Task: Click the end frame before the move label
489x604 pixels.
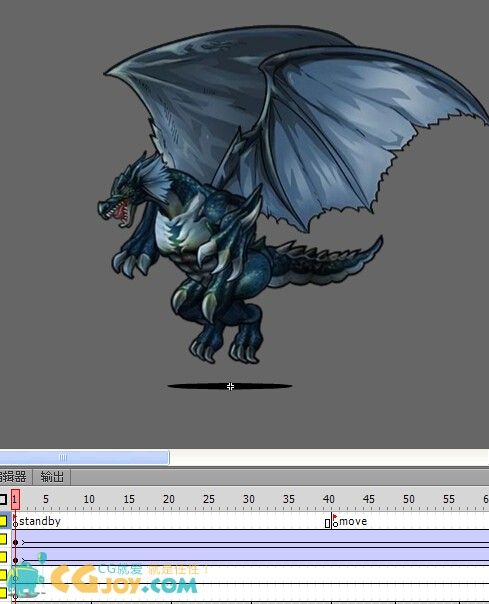Action: (x=328, y=523)
